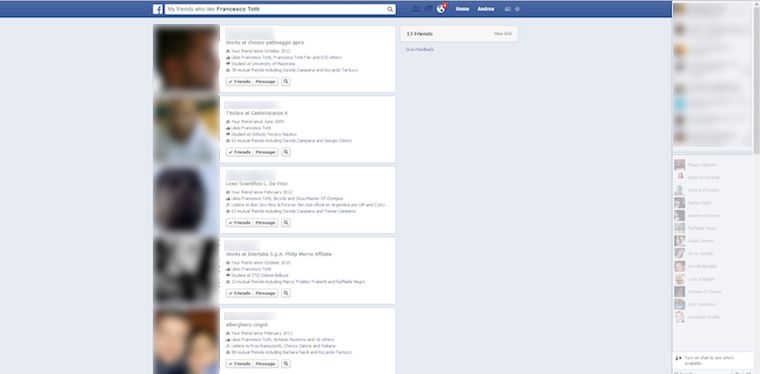Viewport: 760px width, 374px height.
Task: Click the search magnifier in the top search bar
Action: [x=390, y=9]
